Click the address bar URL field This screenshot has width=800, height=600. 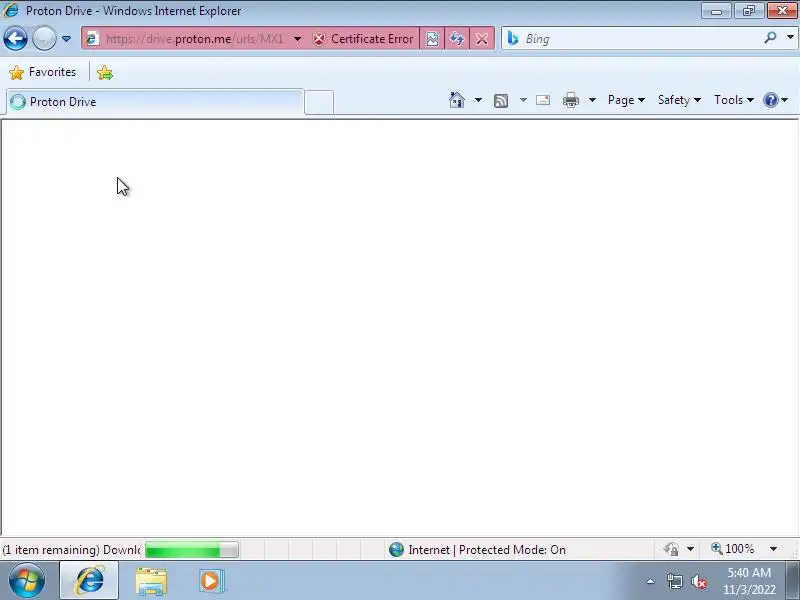point(194,39)
